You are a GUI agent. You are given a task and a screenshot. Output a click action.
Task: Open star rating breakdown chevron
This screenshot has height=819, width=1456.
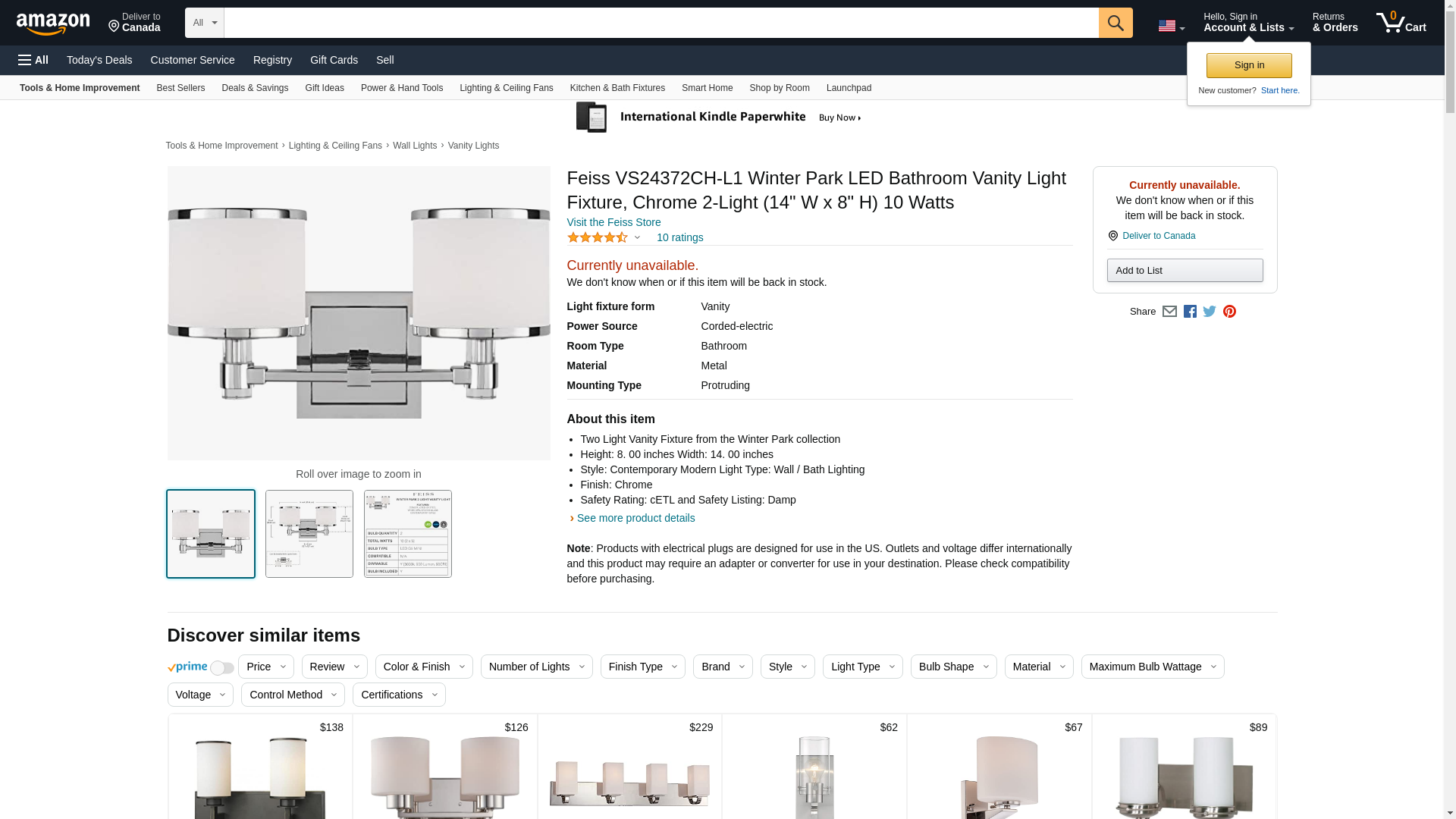click(x=637, y=238)
